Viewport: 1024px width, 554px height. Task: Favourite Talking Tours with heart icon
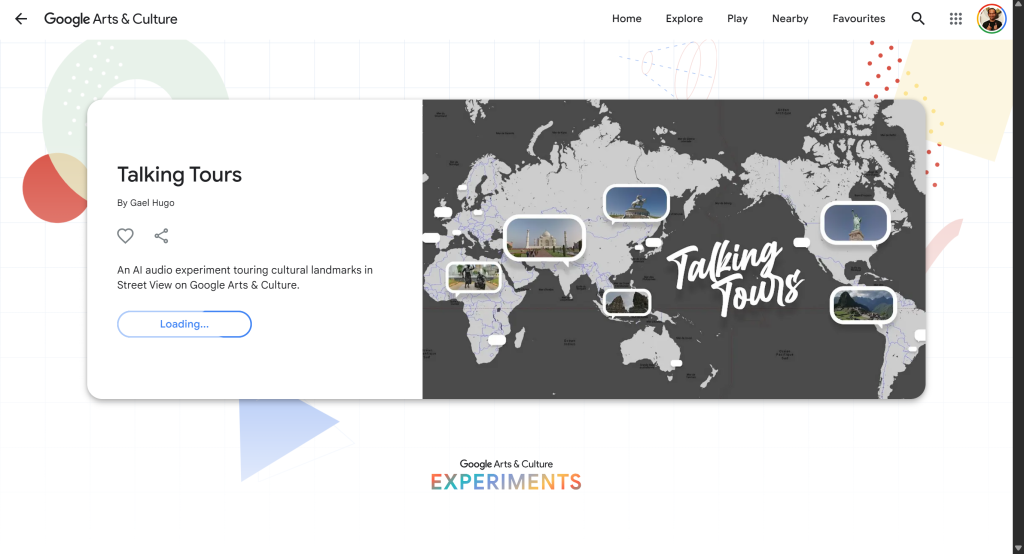(125, 236)
